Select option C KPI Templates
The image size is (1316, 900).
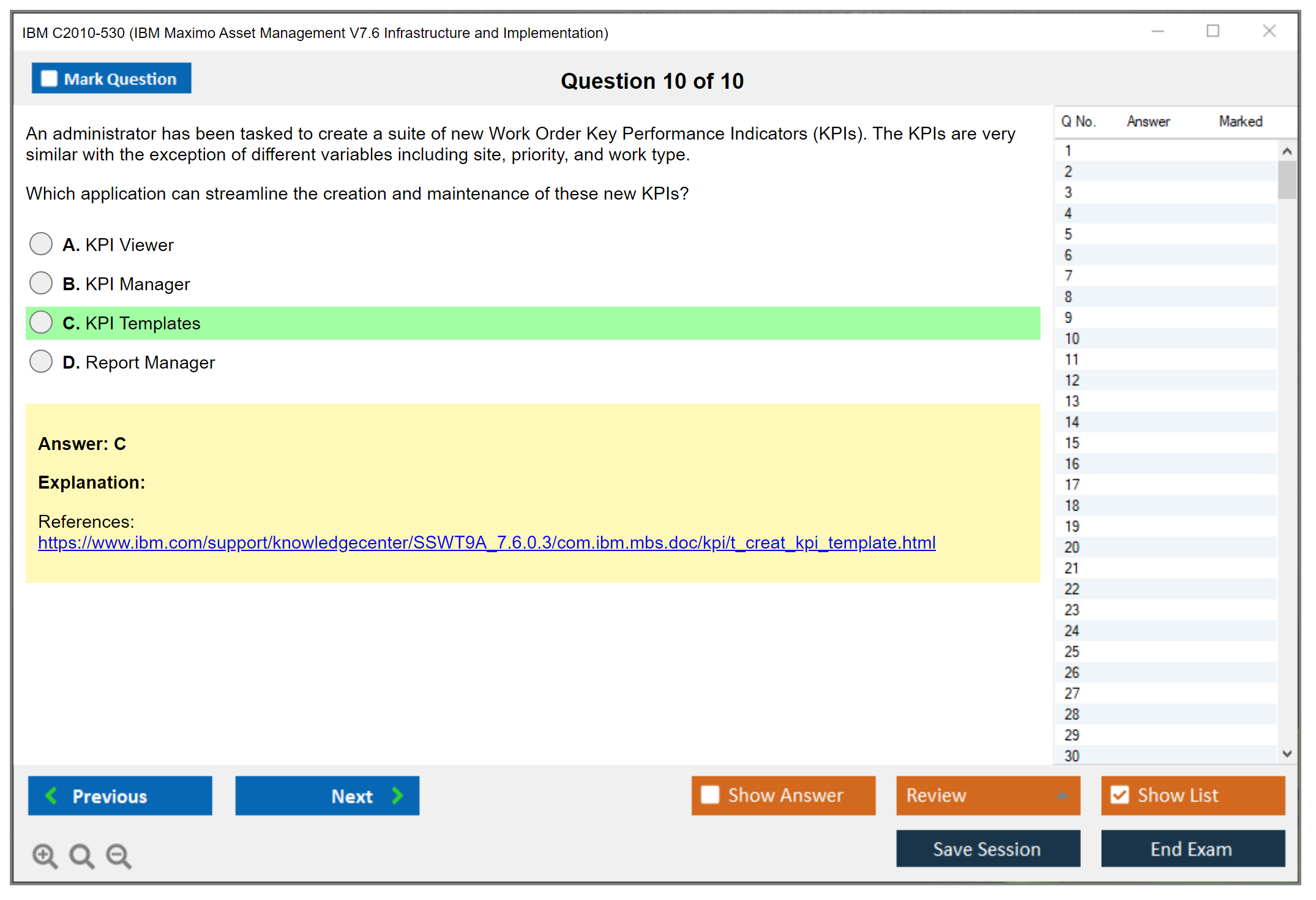[41, 322]
